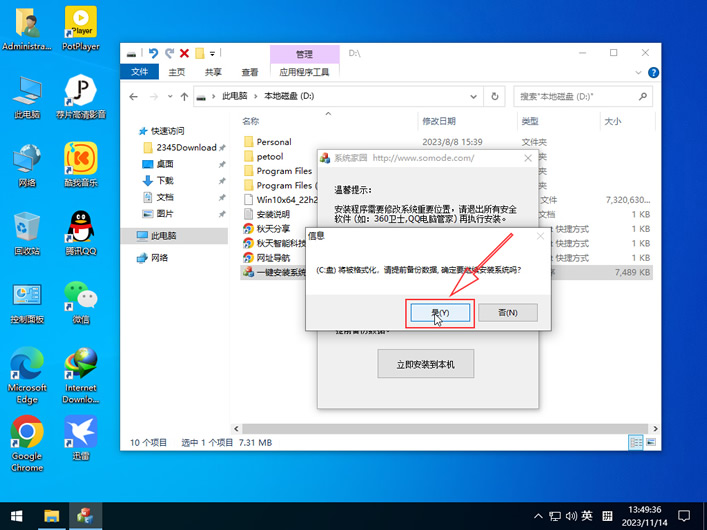Click 否(N) to cancel installation

point(508,313)
